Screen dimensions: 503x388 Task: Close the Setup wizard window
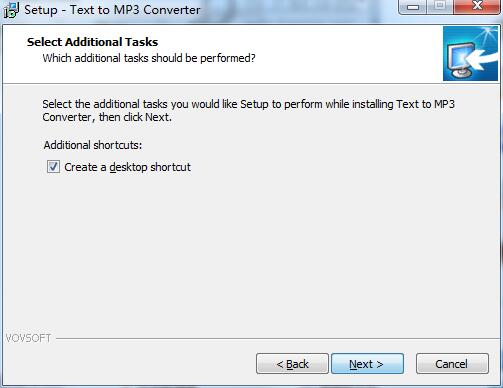(x=478, y=6)
